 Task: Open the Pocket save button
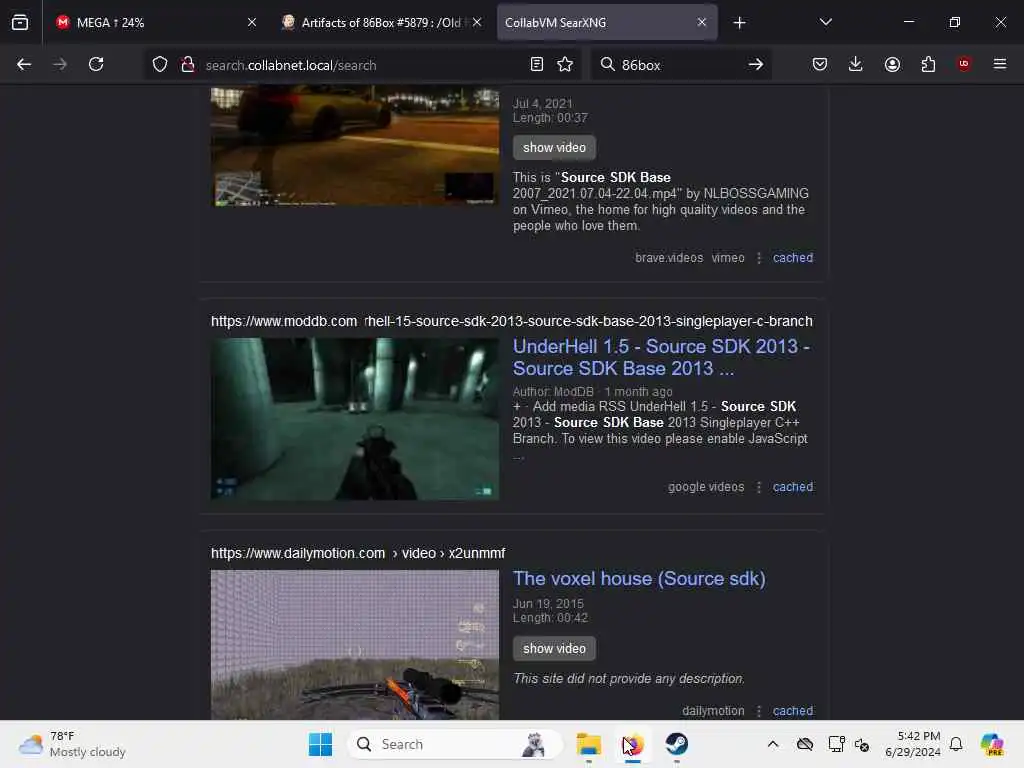tap(820, 64)
